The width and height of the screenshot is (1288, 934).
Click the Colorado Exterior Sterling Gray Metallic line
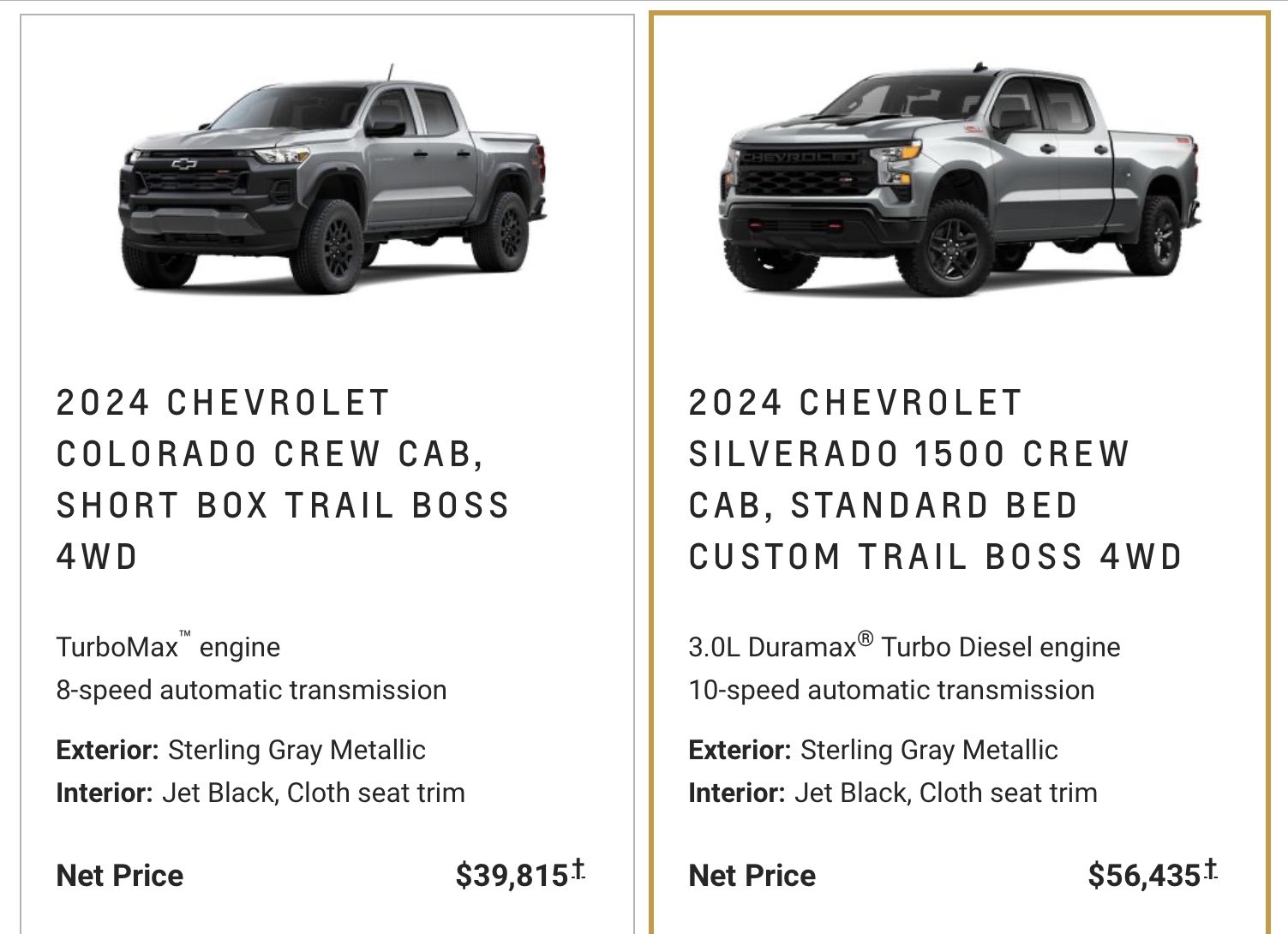[x=241, y=750]
